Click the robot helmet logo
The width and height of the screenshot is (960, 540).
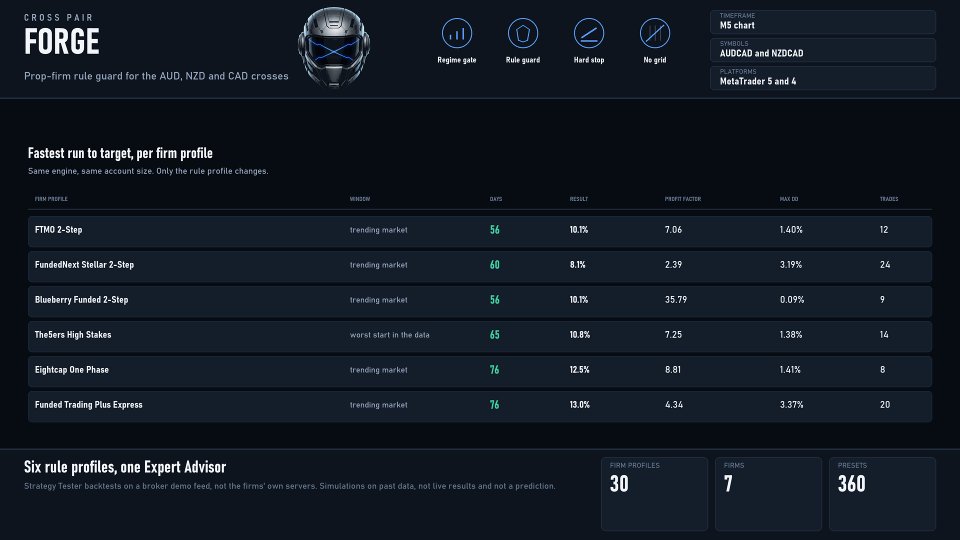pos(334,47)
